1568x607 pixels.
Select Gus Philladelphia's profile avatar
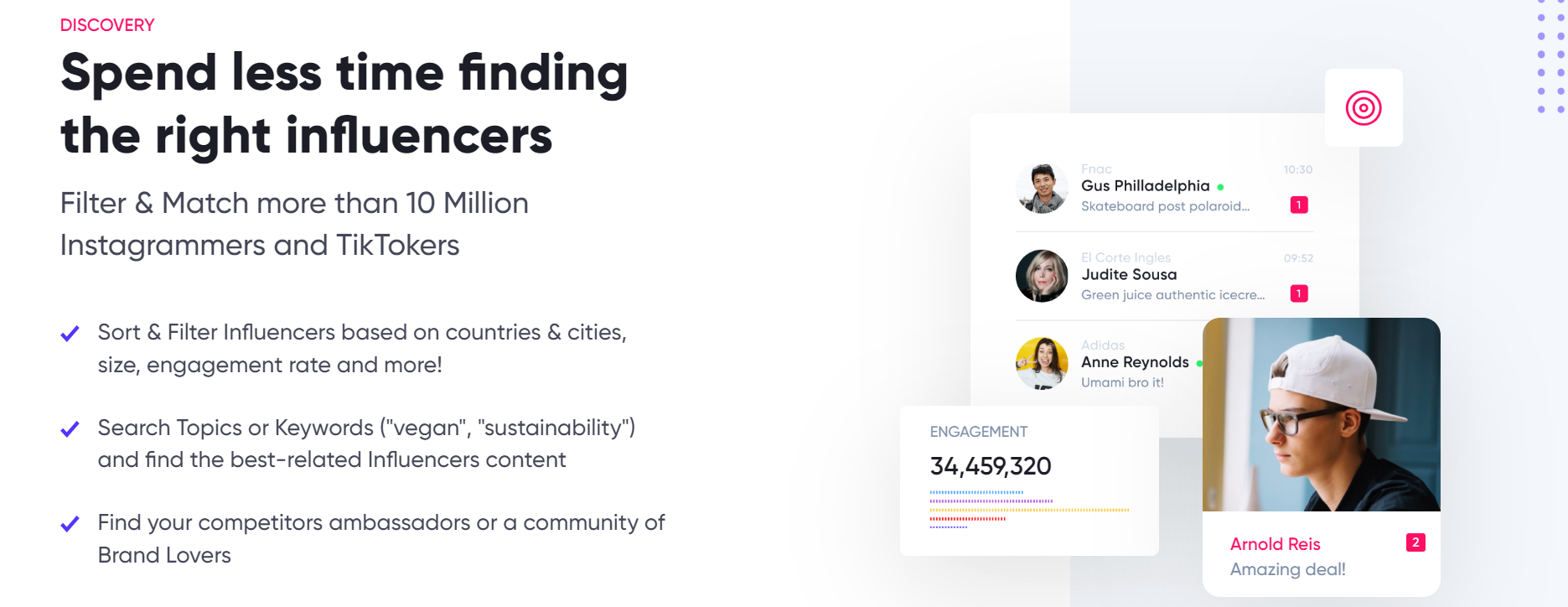1042,189
